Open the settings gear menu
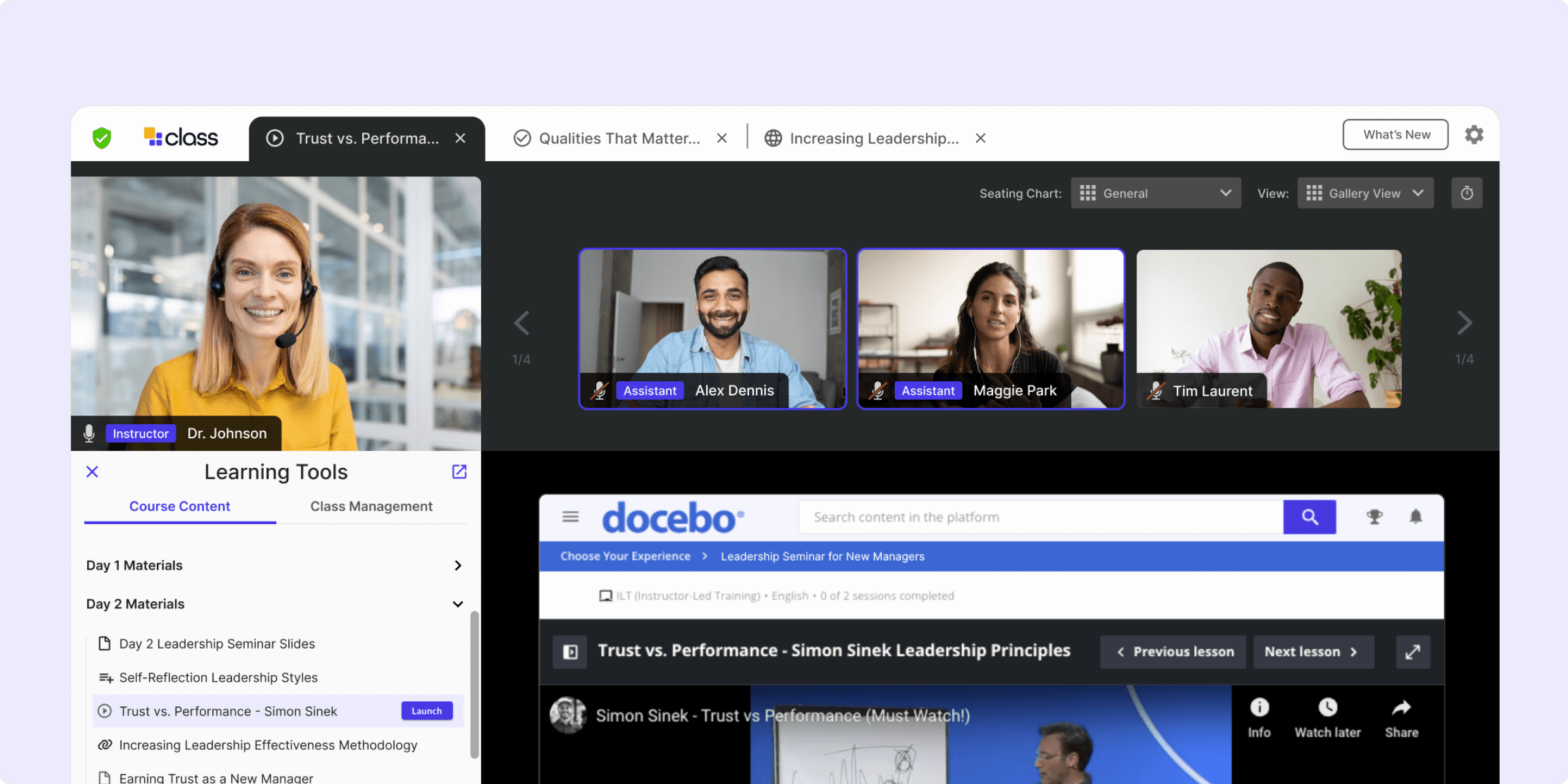The height and width of the screenshot is (784, 1568). point(1474,134)
